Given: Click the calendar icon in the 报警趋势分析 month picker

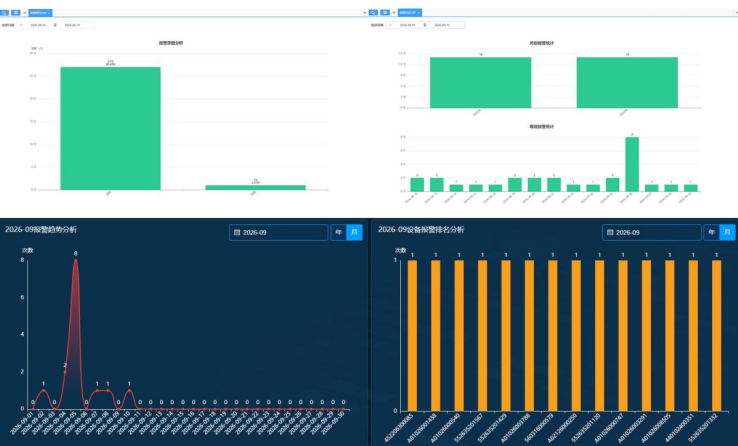Looking at the screenshot, I should click(237, 232).
